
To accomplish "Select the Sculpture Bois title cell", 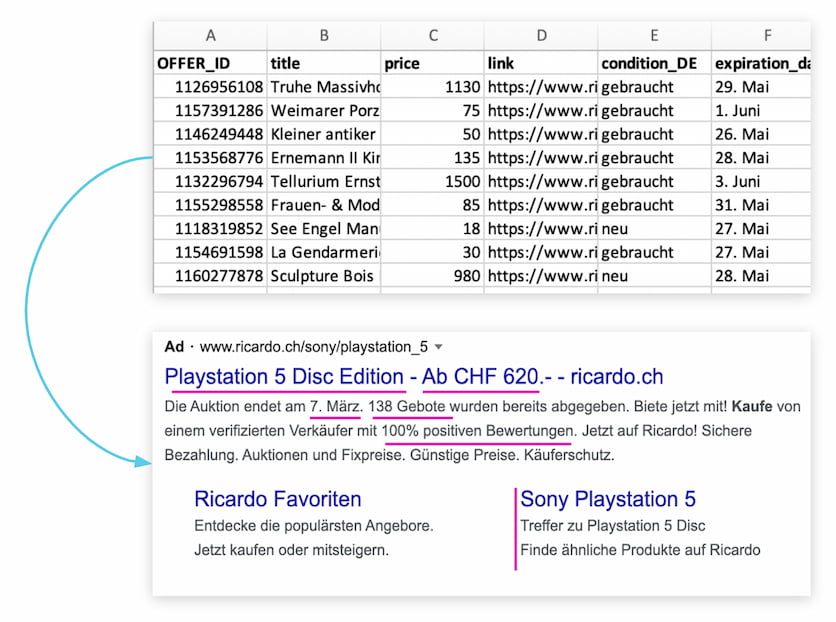I will tap(324, 276).
